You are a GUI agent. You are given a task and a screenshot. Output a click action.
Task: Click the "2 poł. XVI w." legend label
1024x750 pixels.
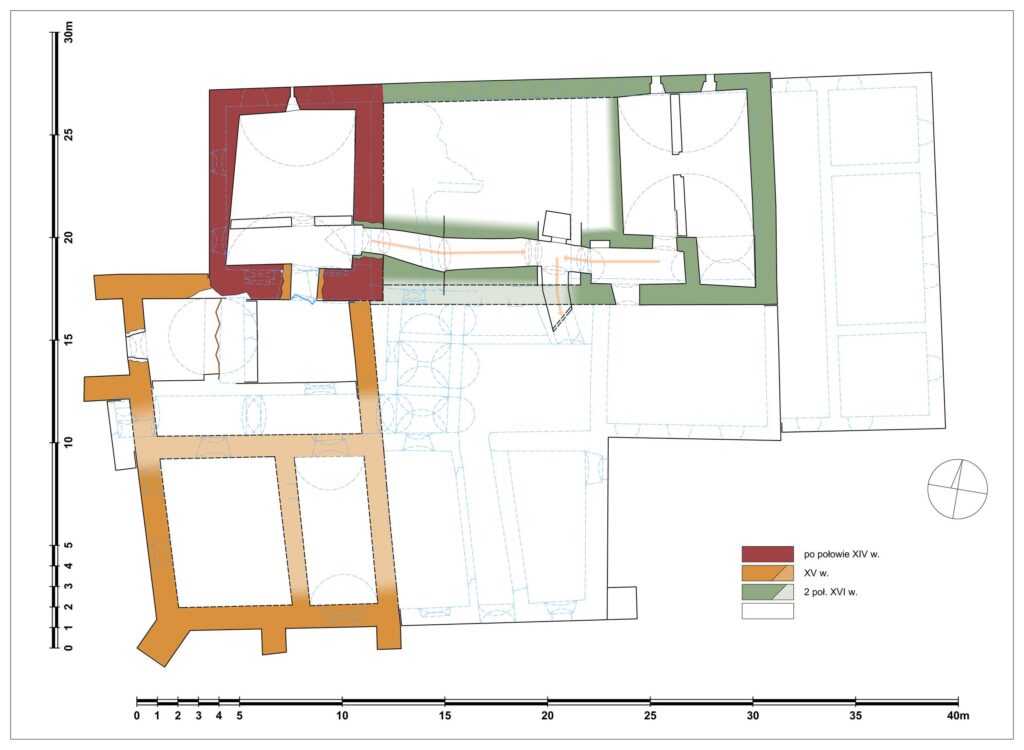[x=831, y=592]
